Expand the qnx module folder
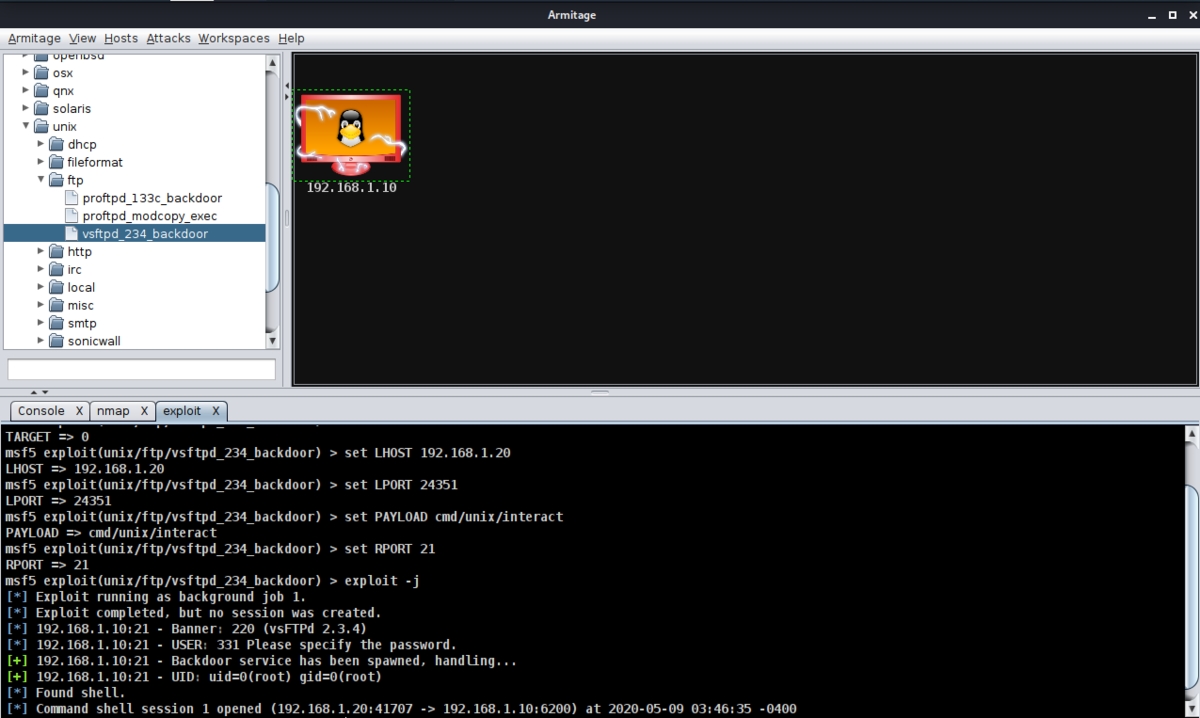This screenshot has height=718, width=1200. tap(26, 91)
